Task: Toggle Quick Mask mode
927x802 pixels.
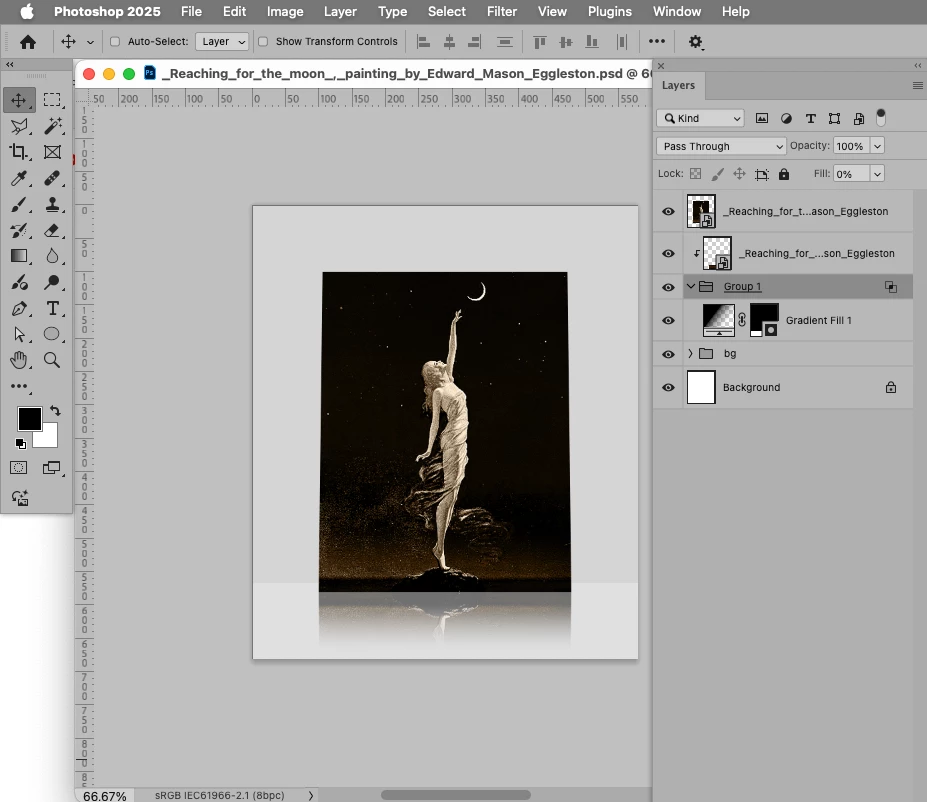Action: (19, 467)
